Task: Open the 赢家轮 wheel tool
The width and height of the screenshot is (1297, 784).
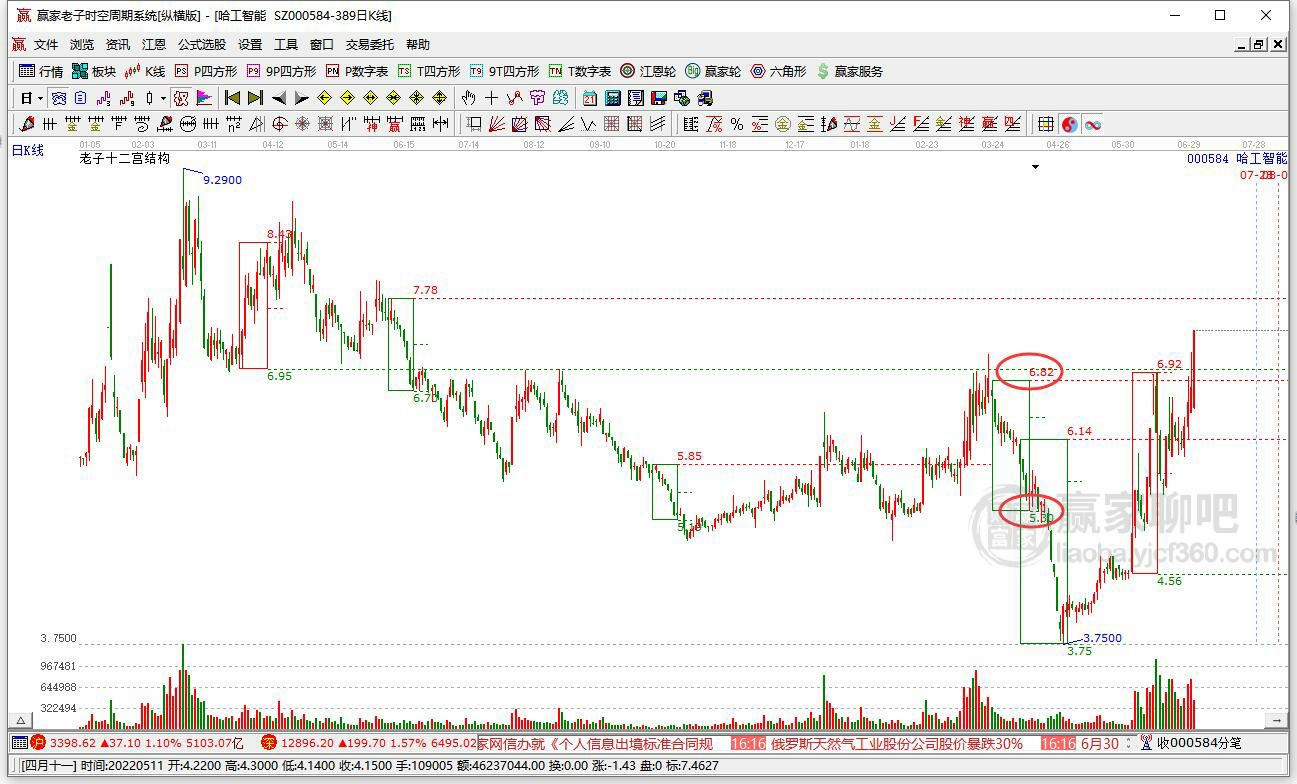Action: pos(713,71)
